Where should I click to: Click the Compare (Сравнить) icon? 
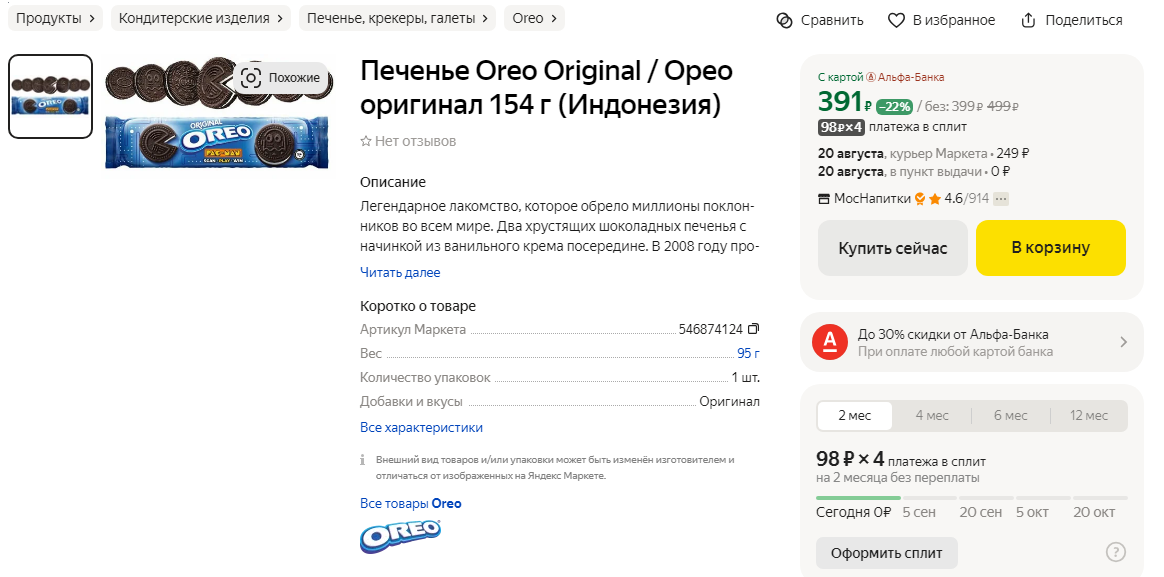(x=785, y=20)
